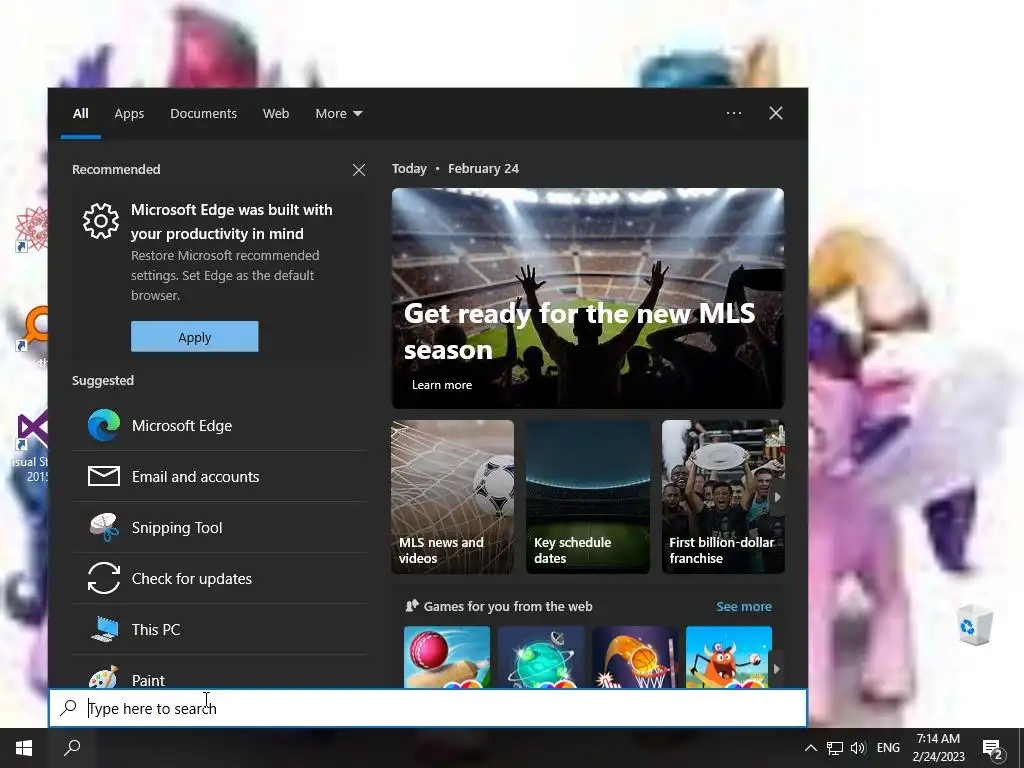Open This PC from suggestions
The height and width of the screenshot is (768, 1024).
click(x=220, y=630)
